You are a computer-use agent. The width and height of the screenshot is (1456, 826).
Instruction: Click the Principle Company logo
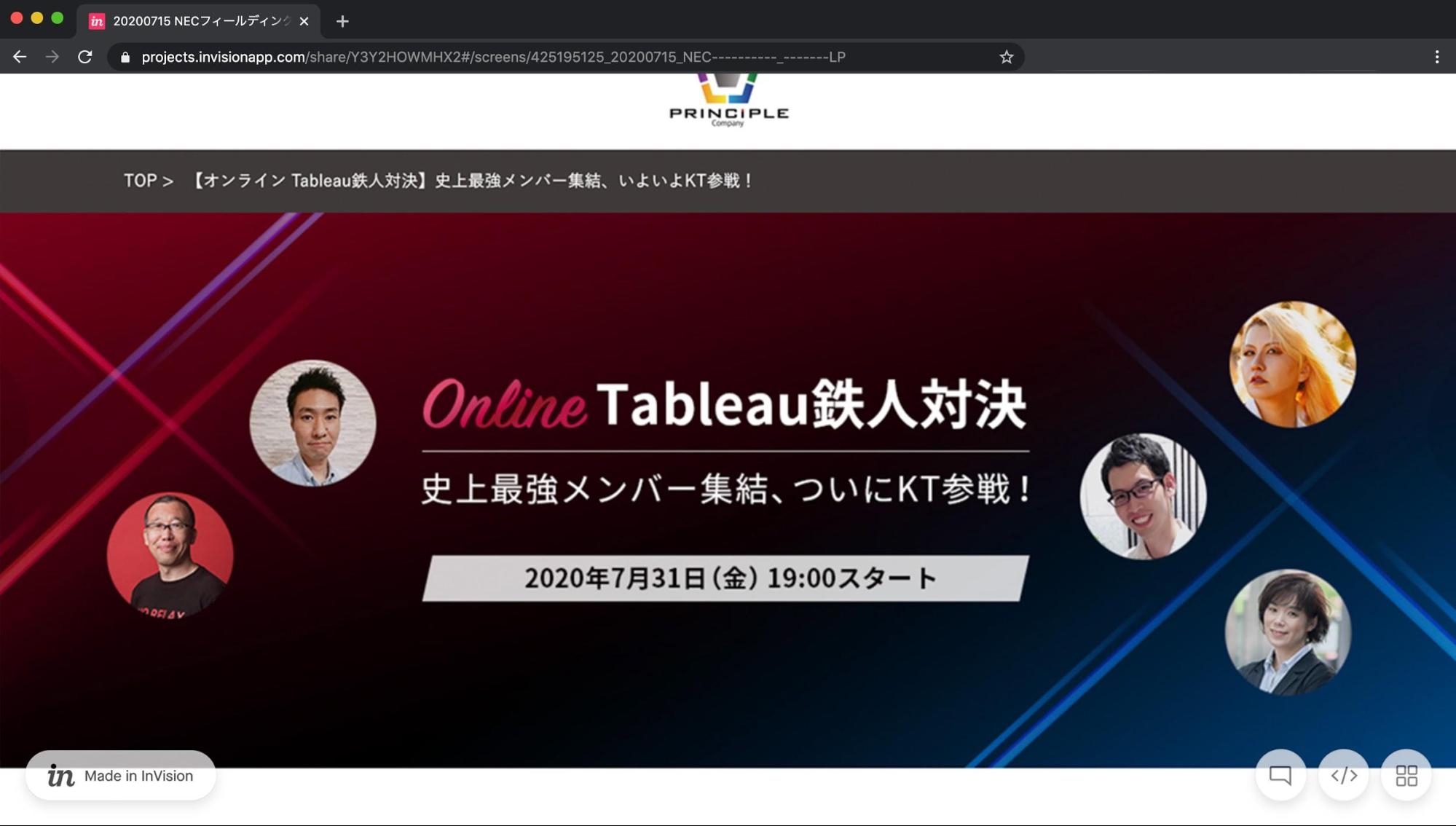pyautogui.click(x=728, y=102)
